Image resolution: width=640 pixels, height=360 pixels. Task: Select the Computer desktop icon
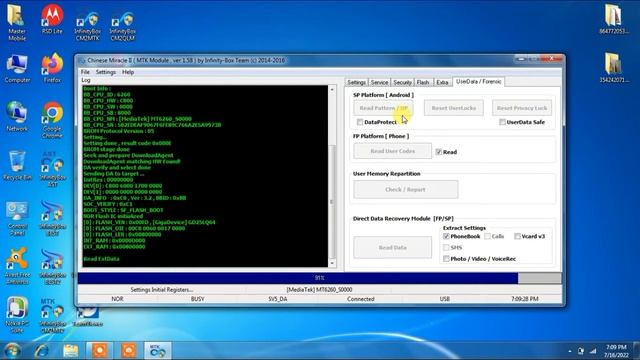[17, 69]
